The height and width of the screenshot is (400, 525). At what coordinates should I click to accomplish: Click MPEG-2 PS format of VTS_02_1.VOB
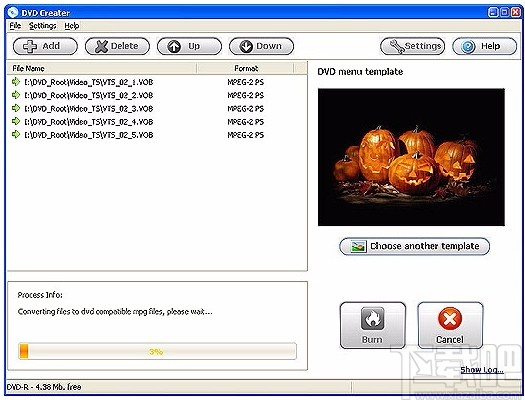[246, 82]
